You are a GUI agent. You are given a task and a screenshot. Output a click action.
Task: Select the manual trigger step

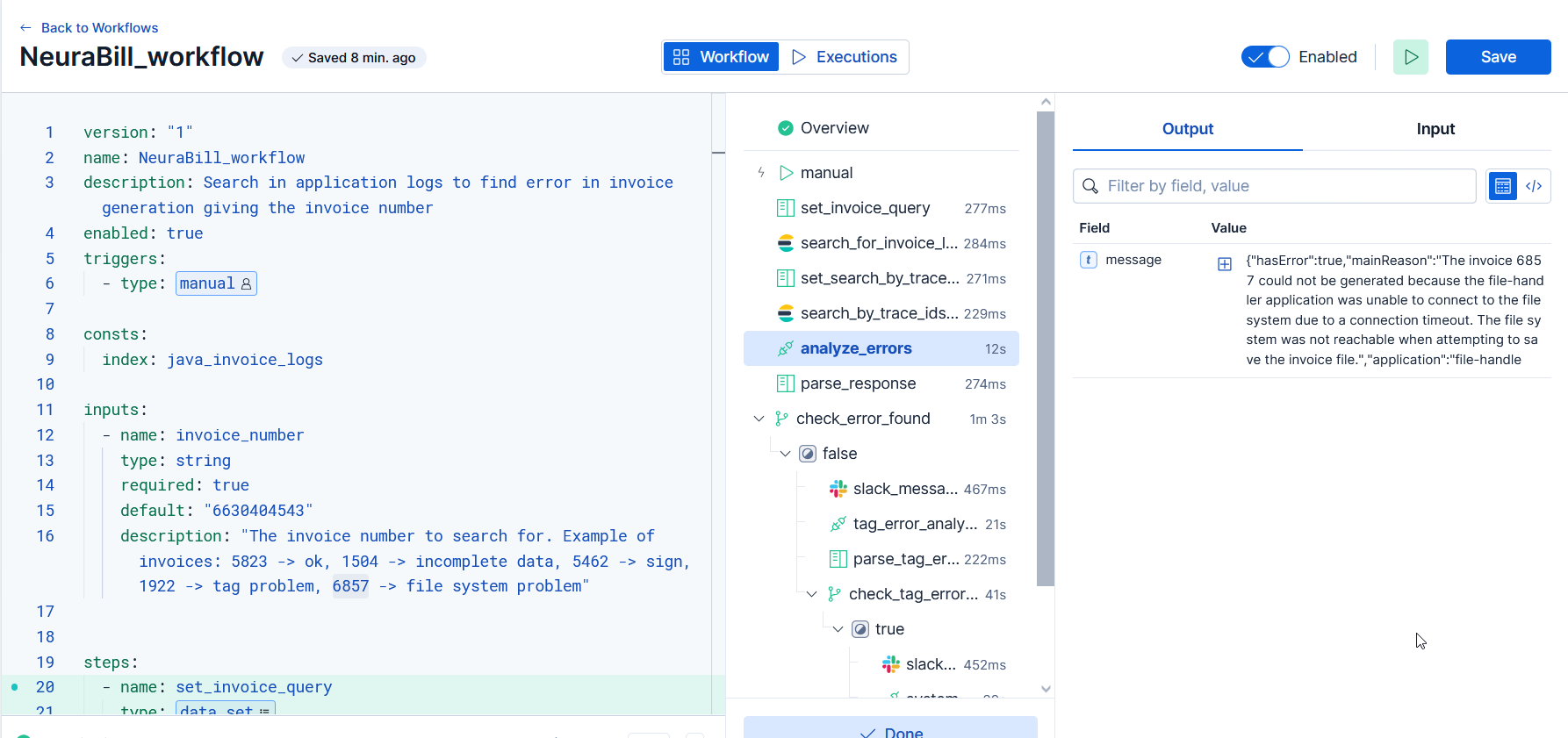pyautogui.click(x=881, y=173)
